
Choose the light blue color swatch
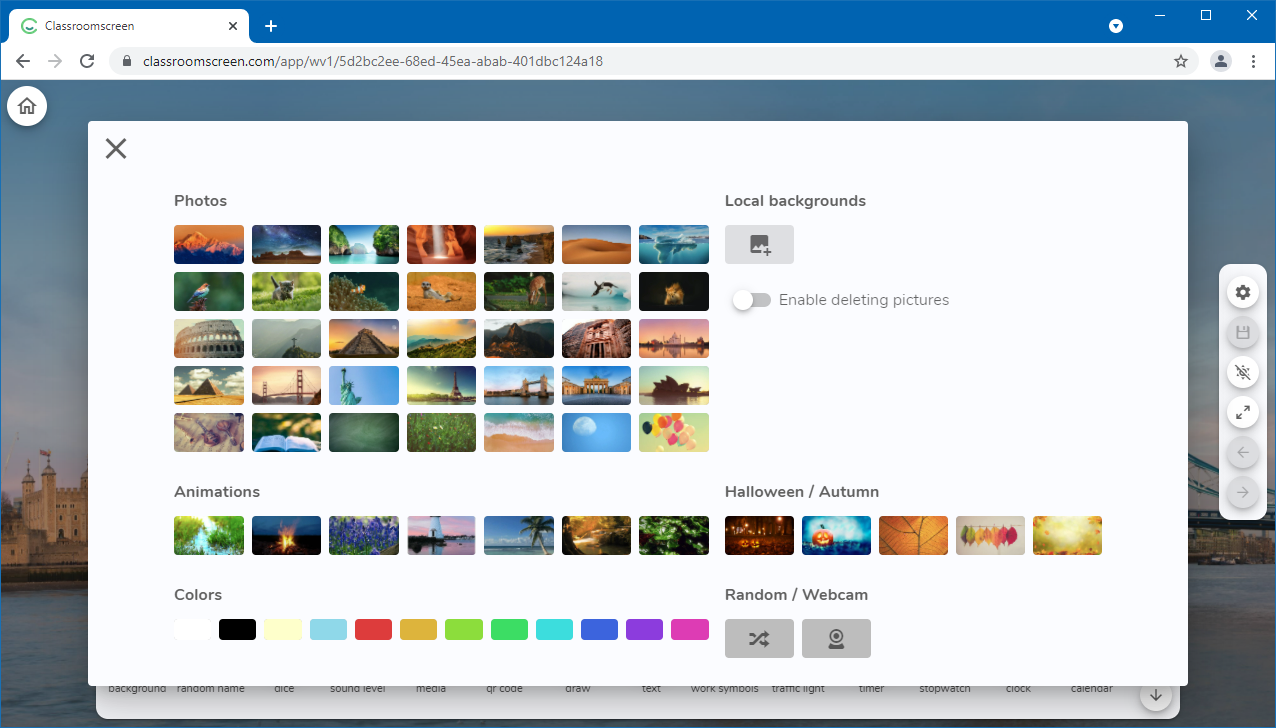(x=328, y=630)
